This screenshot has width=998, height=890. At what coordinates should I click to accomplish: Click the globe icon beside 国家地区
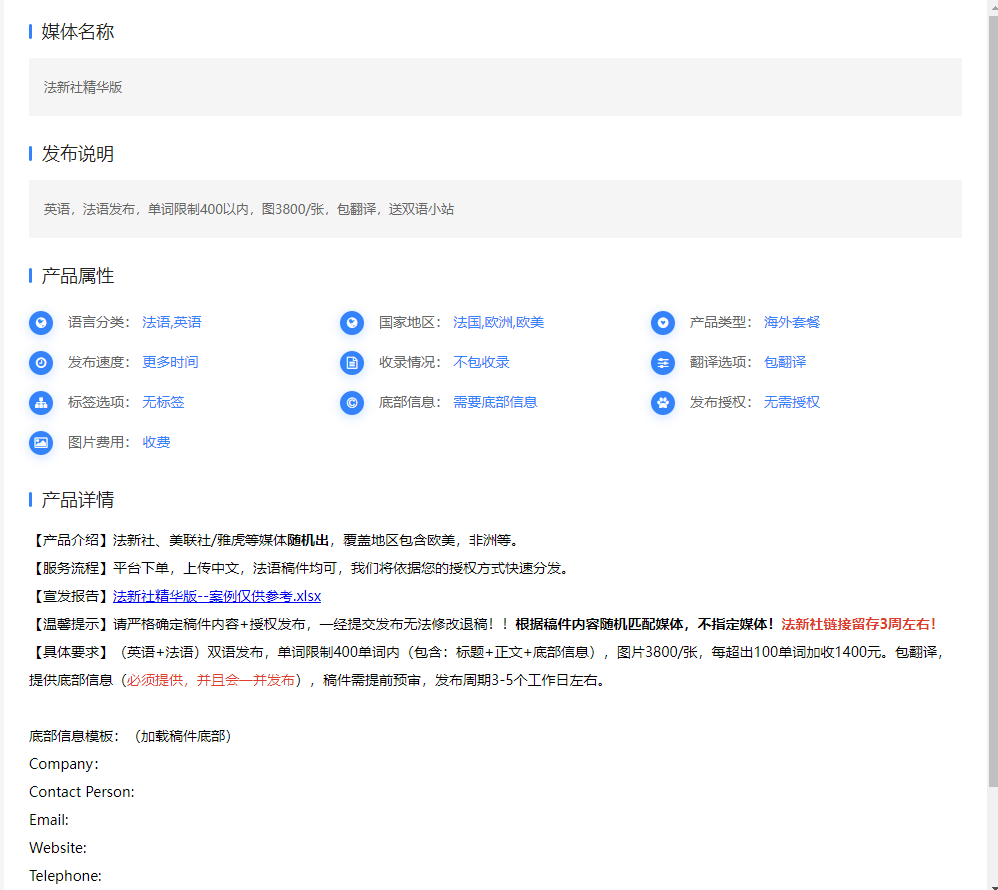[351, 323]
